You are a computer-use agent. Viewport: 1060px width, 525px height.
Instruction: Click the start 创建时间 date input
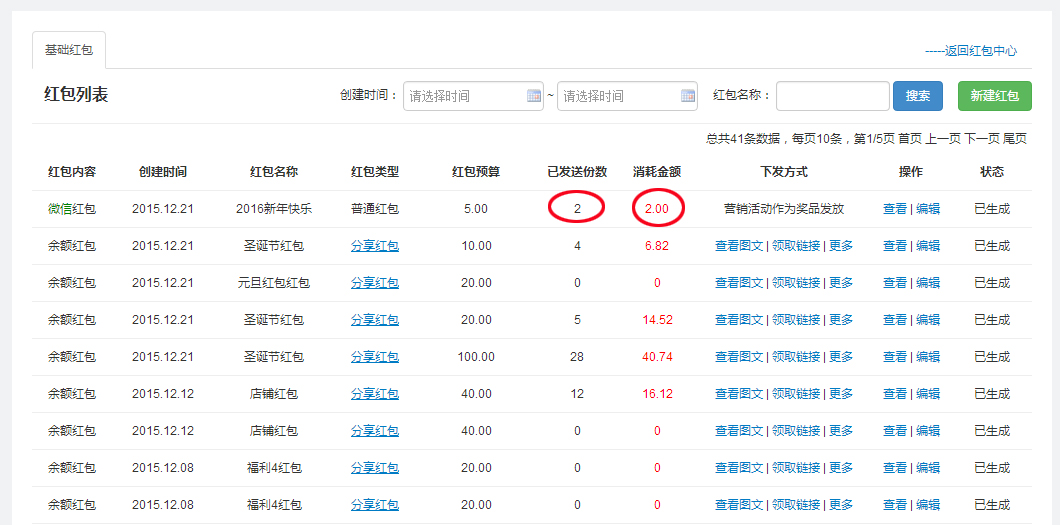[x=464, y=96]
